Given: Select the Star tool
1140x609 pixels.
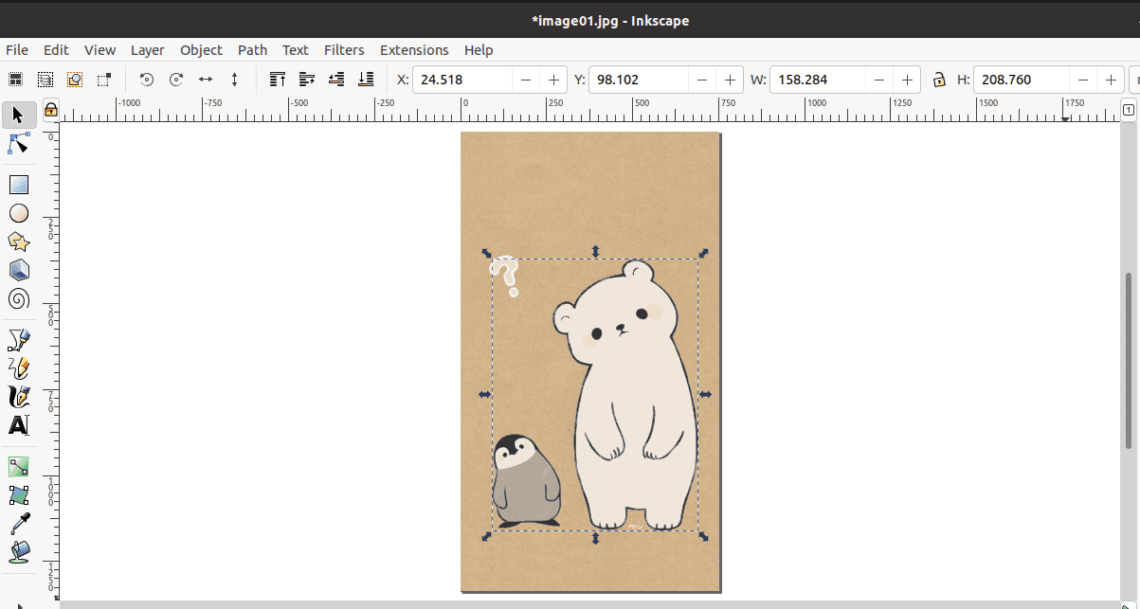Looking at the screenshot, I should pyautogui.click(x=17, y=241).
